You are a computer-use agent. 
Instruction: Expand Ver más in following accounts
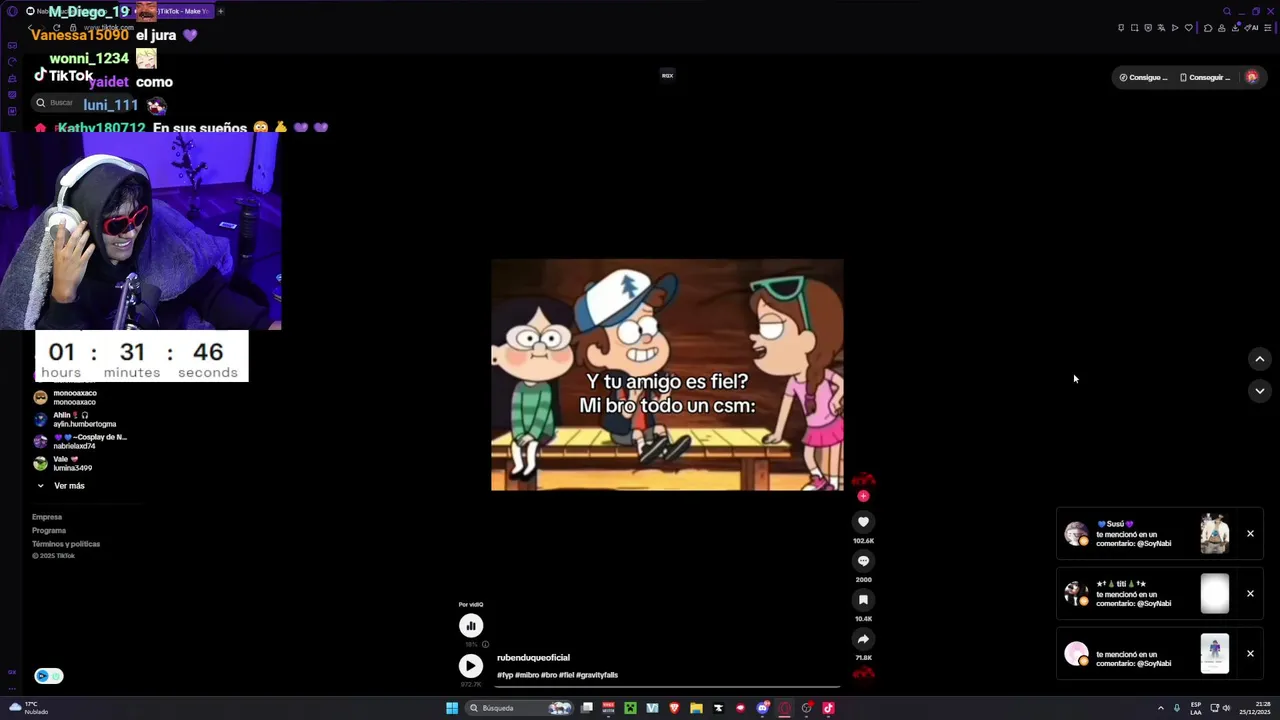[61, 486]
